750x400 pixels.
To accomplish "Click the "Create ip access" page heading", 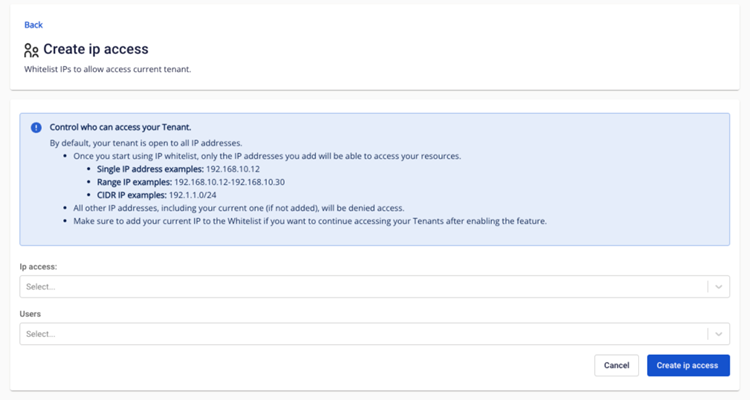I will pos(96,49).
